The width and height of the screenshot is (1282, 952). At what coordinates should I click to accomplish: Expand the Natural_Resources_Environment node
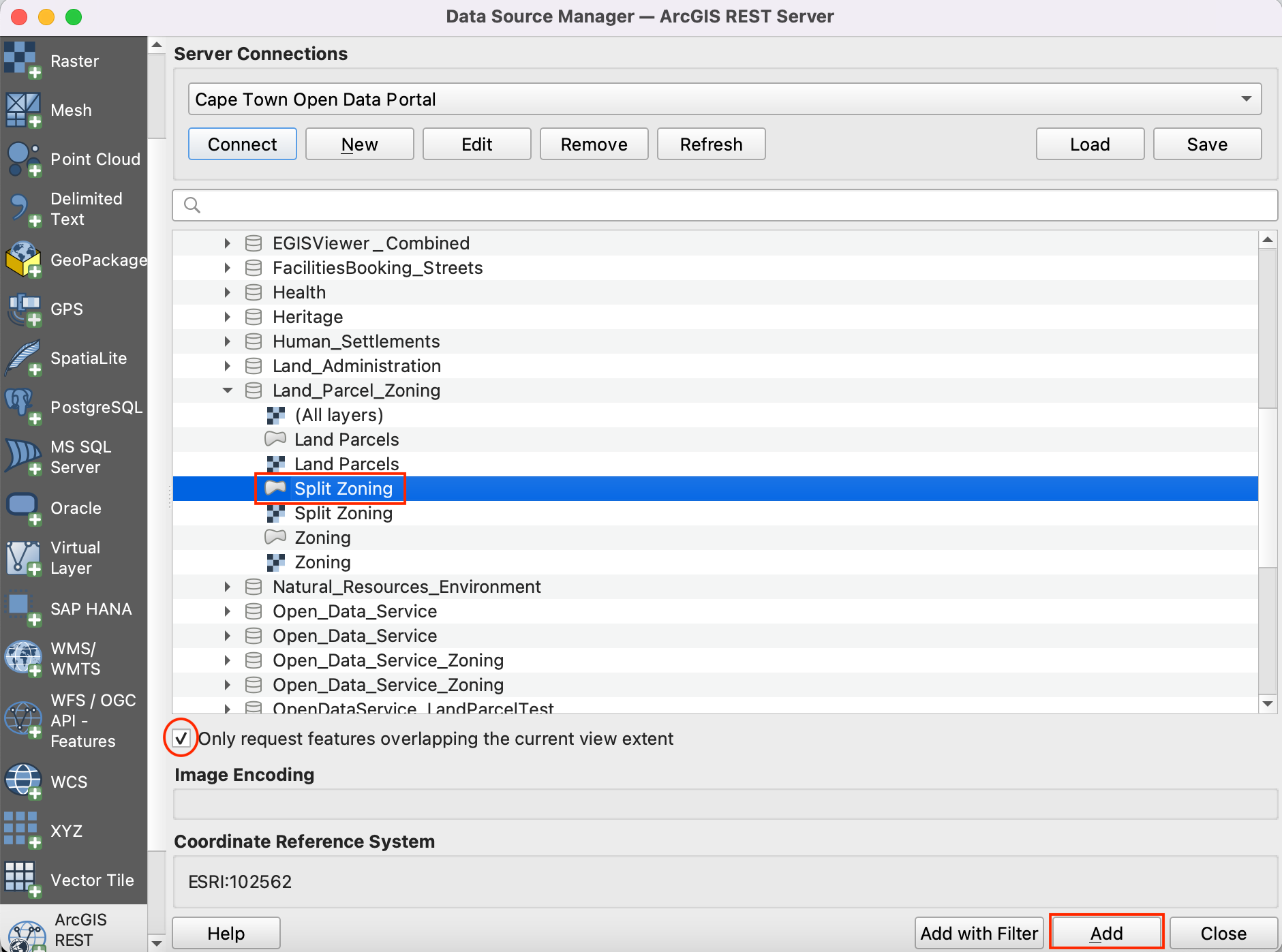[x=228, y=587]
